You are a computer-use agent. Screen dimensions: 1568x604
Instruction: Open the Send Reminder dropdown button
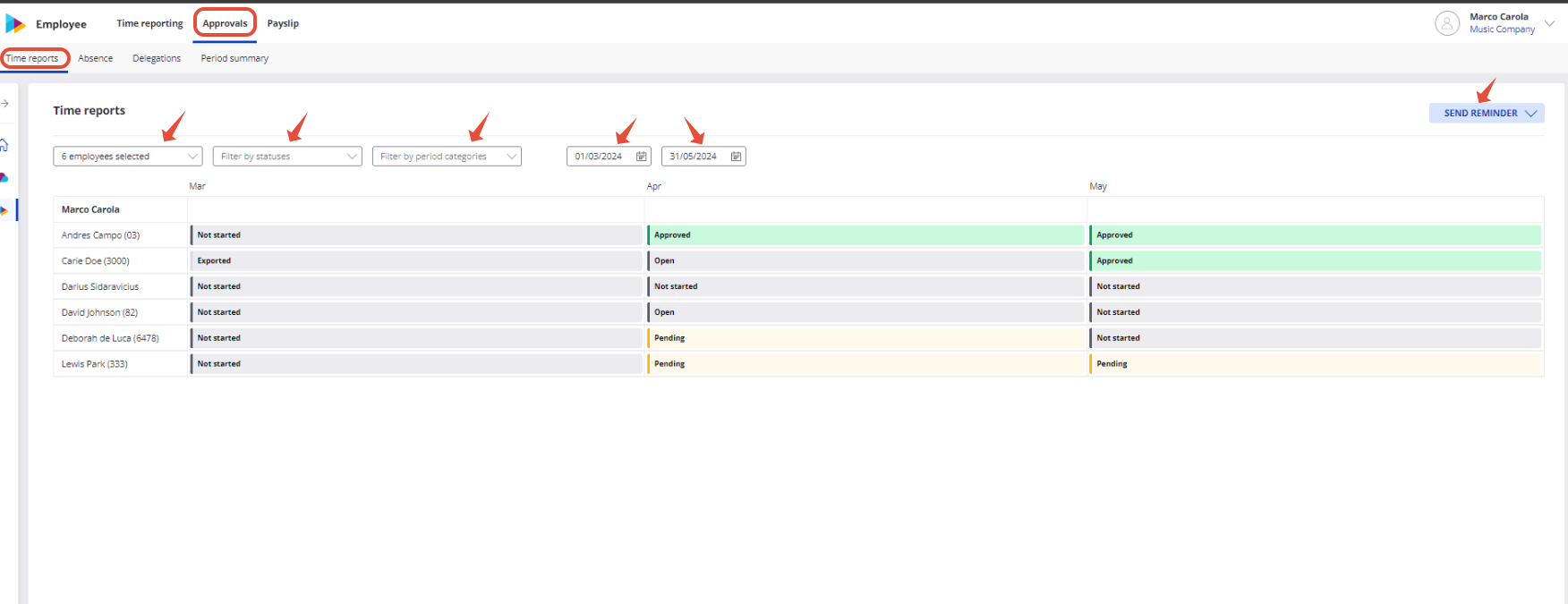coord(1487,114)
